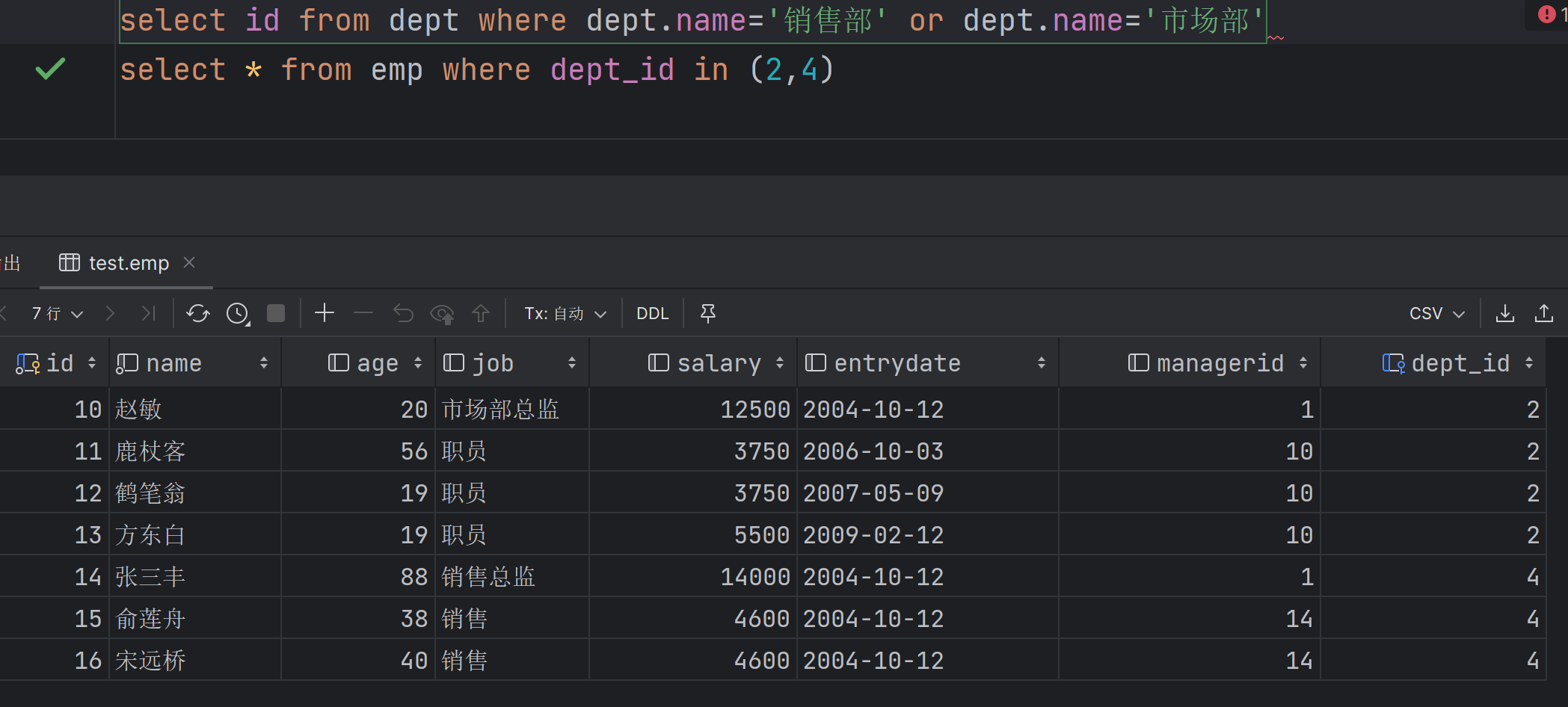Select the cell with name 张三丰
Viewport: 1568px width, 707px height.
[195, 576]
